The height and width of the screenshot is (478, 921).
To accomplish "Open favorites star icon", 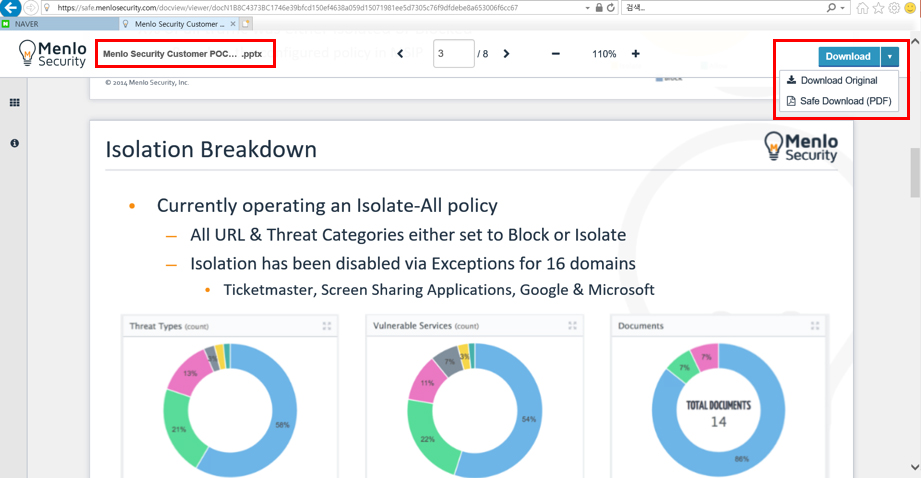I will tap(878, 8).
